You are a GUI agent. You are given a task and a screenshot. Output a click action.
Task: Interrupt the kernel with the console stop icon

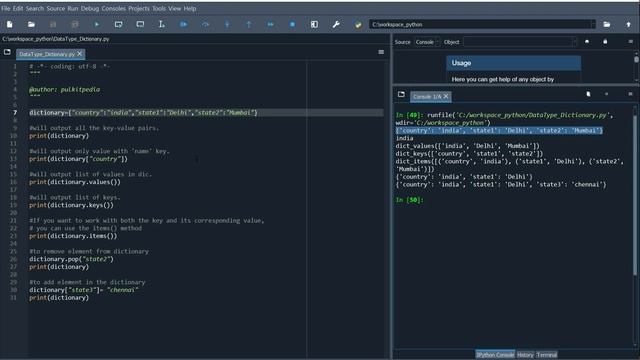tap(607, 94)
